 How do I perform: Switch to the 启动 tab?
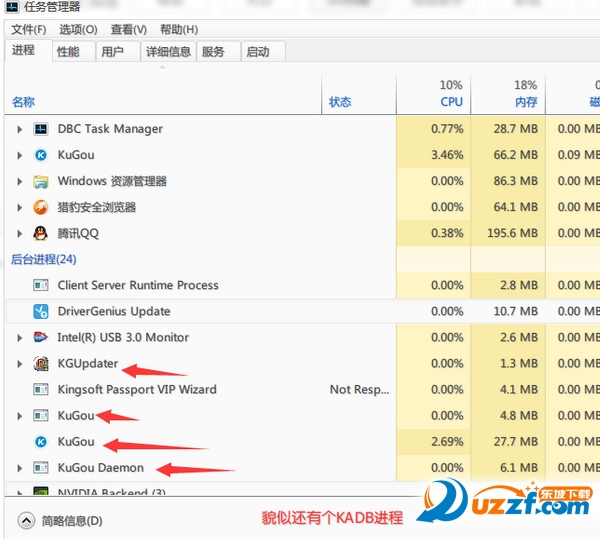click(x=263, y=51)
